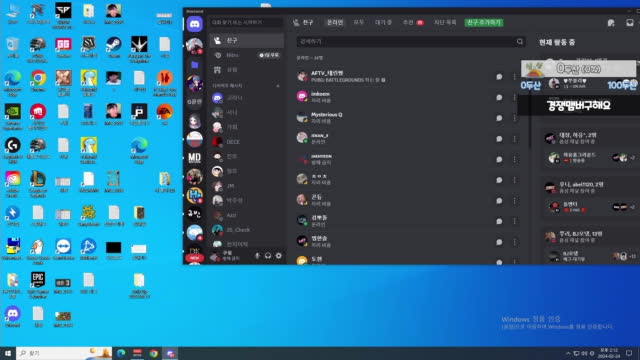Switch to 온라인 friends tab

pos(335,22)
